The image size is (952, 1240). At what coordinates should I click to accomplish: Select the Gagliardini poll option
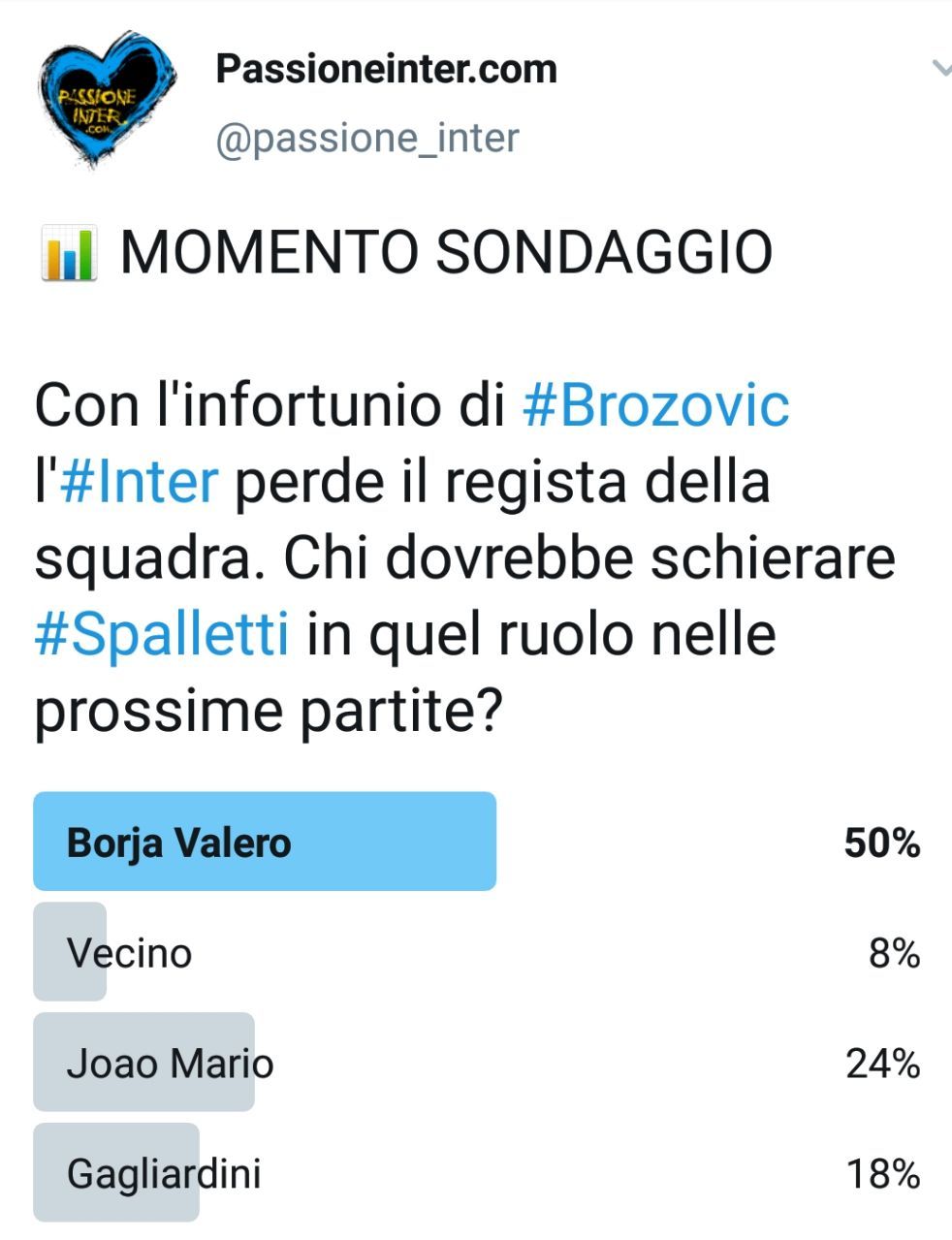164,1174
